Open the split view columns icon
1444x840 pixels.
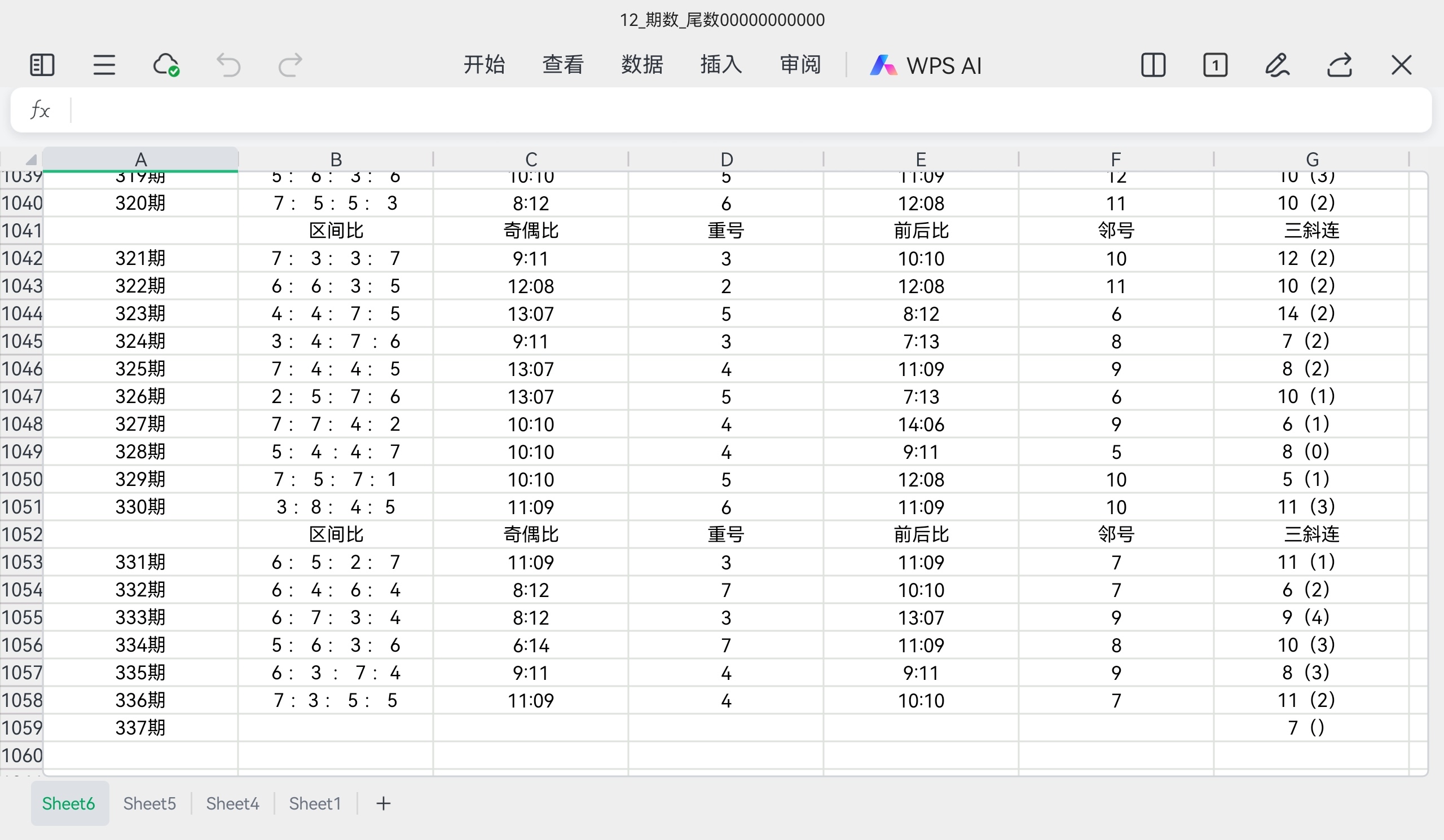click(1153, 65)
